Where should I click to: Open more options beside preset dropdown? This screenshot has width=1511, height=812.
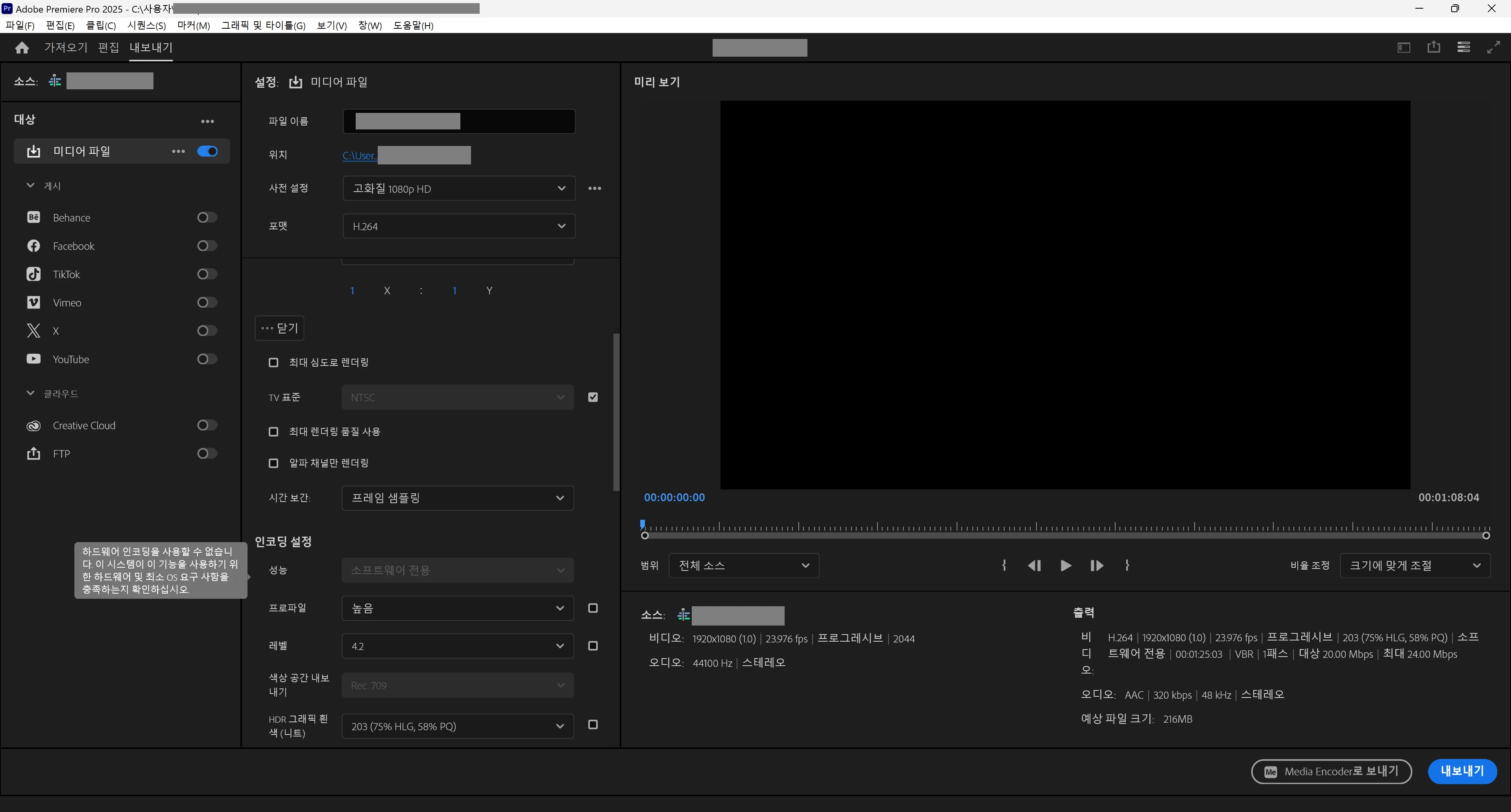594,188
